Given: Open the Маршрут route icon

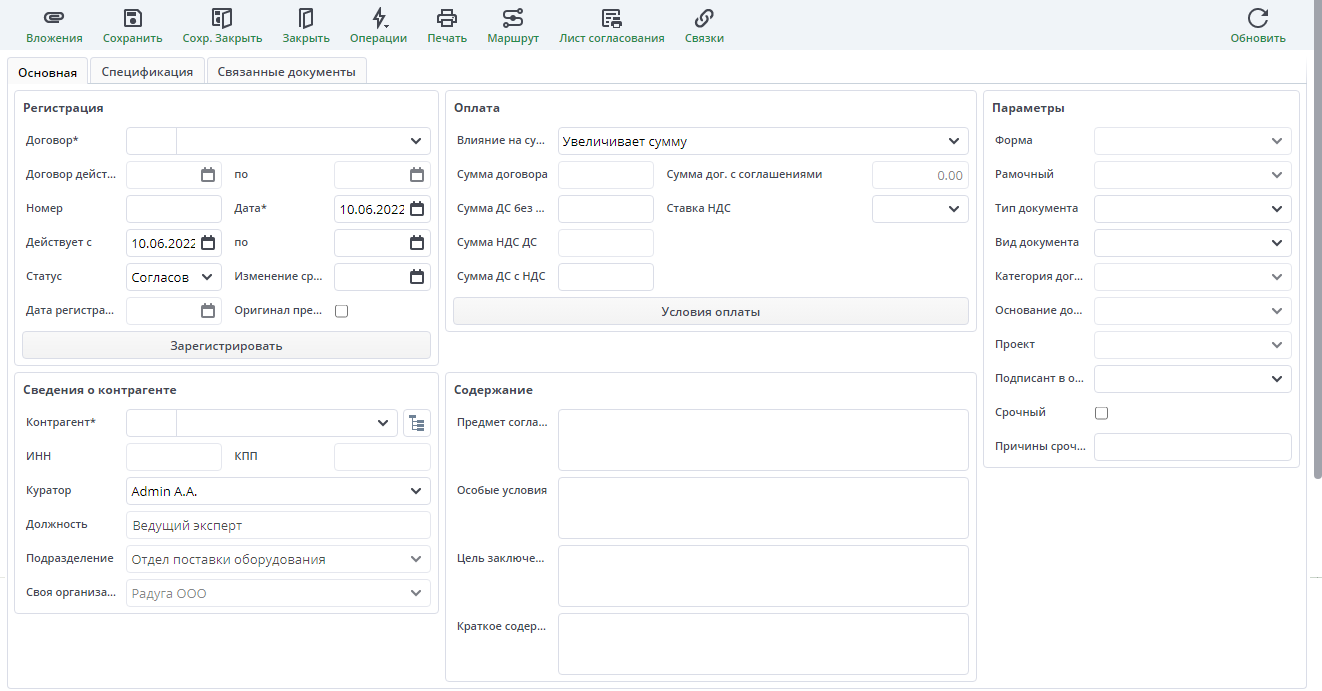Looking at the screenshot, I should (513, 18).
